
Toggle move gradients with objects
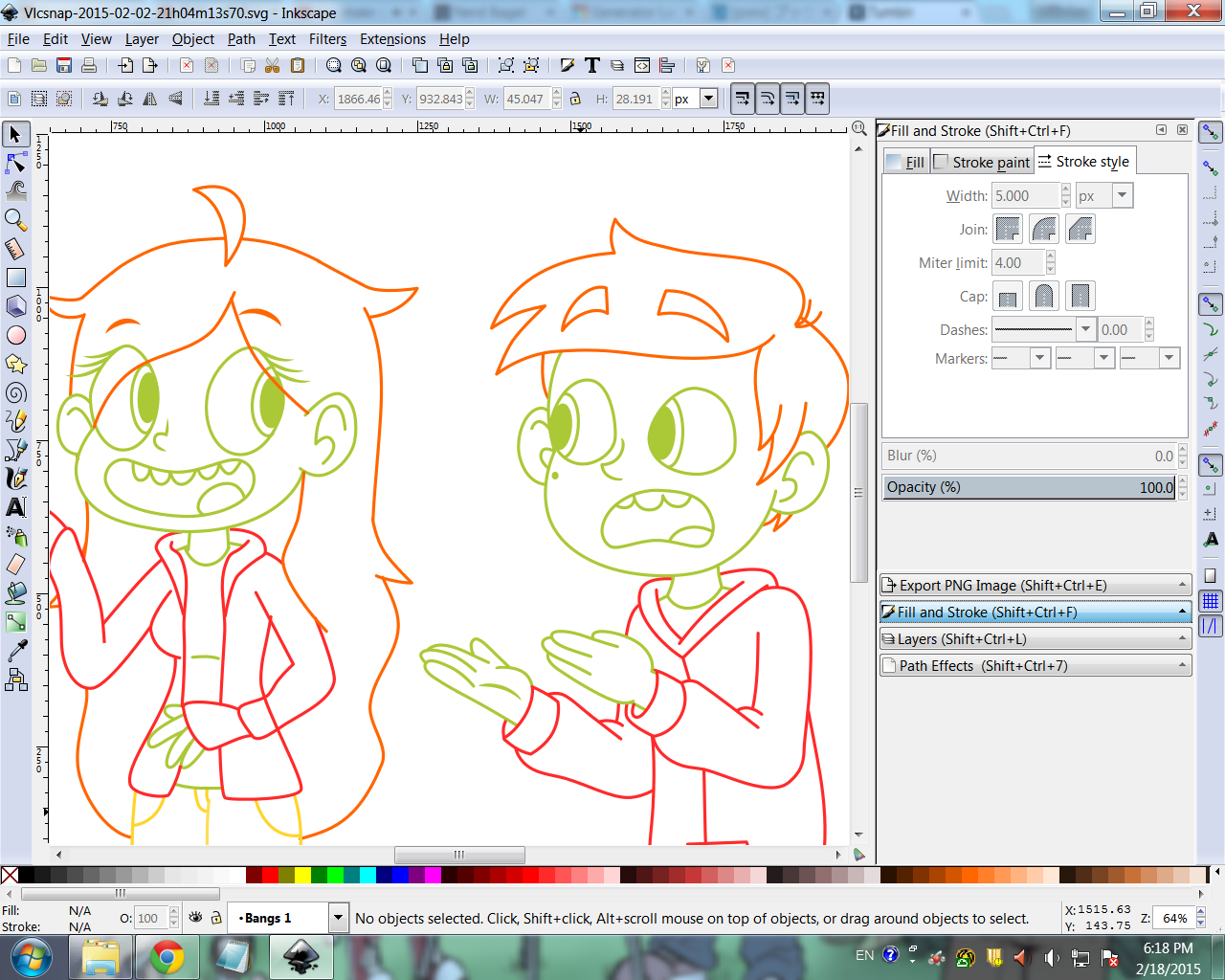(x=792, y=99)
